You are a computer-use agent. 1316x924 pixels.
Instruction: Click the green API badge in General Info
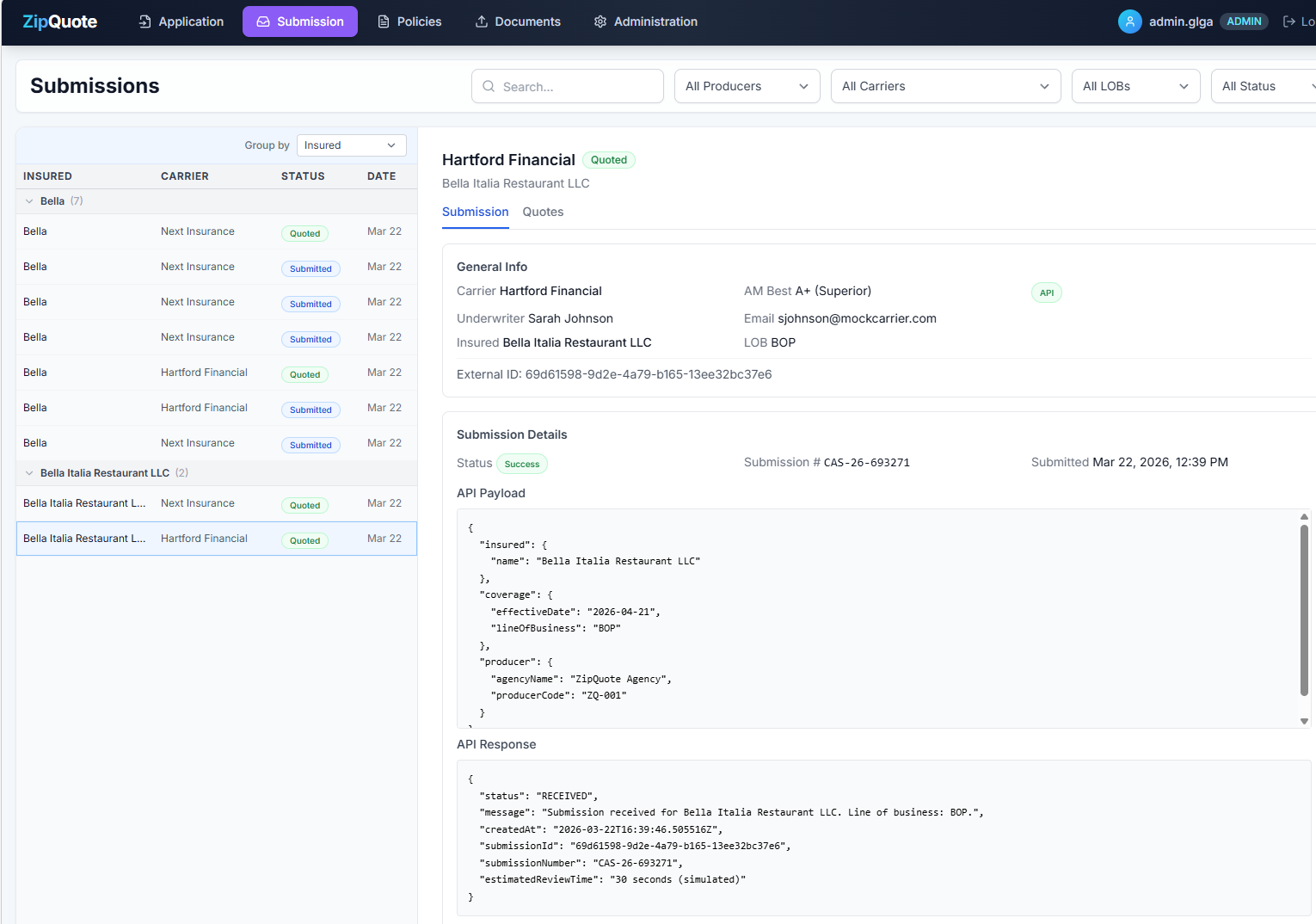(x=1047, y=293)
